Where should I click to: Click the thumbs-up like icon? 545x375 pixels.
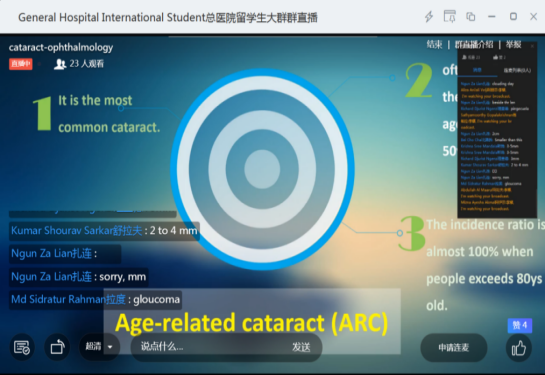519,348
